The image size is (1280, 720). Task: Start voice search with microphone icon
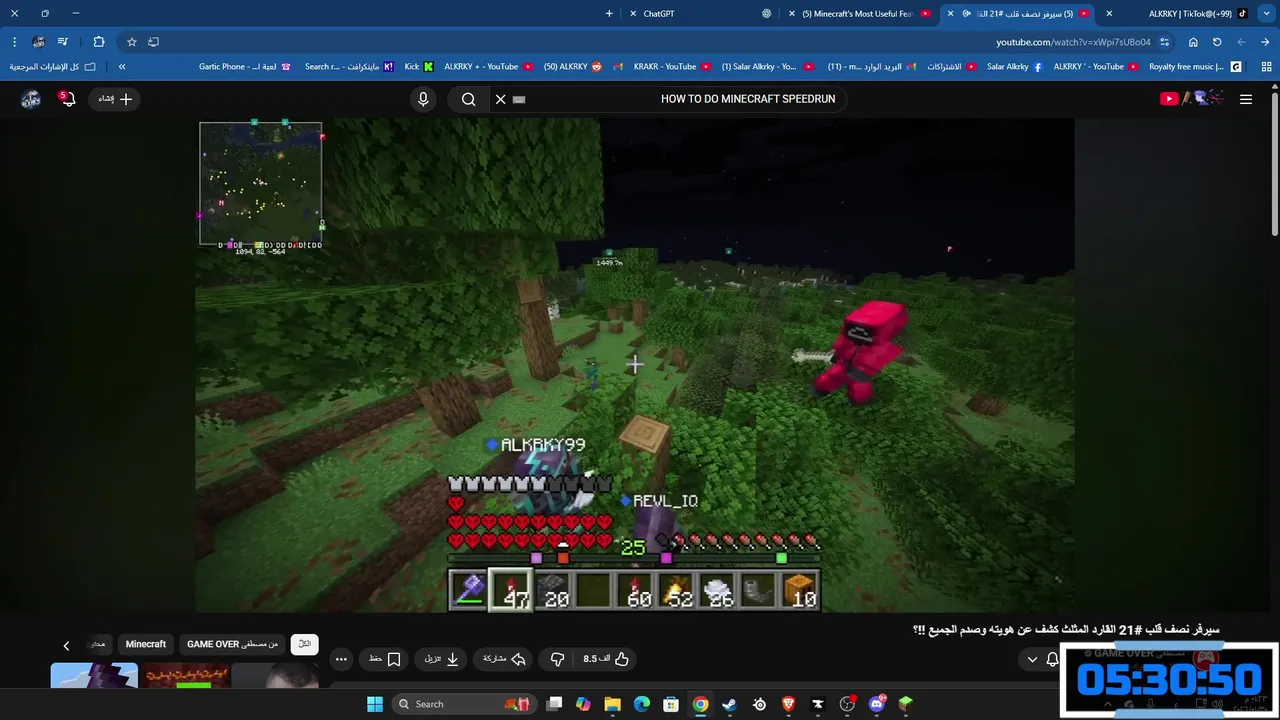[x=423, y=99]
